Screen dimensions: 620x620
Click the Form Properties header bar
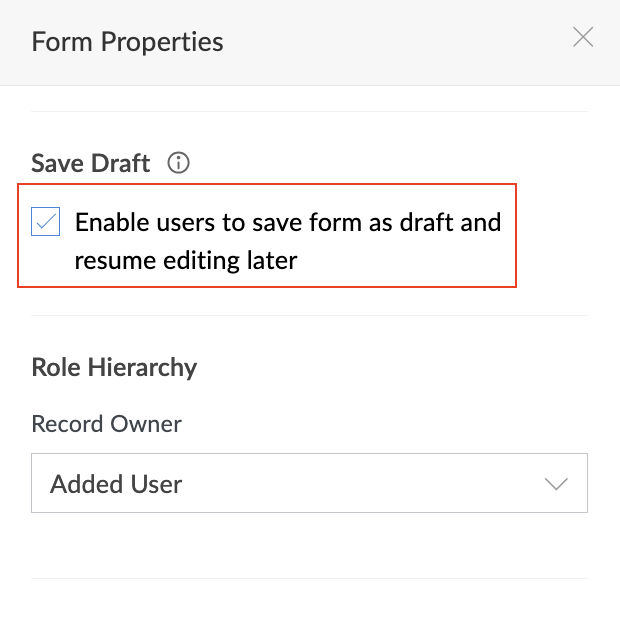point(310,42)
